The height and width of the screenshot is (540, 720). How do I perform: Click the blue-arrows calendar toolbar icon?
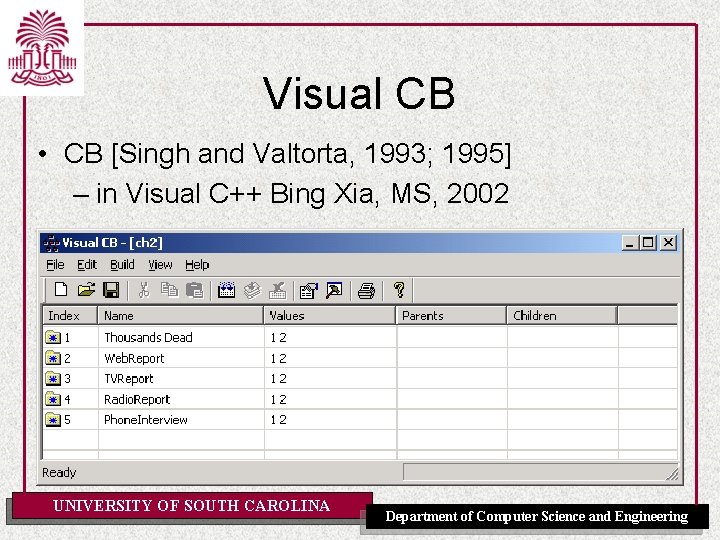pos(226,290)
